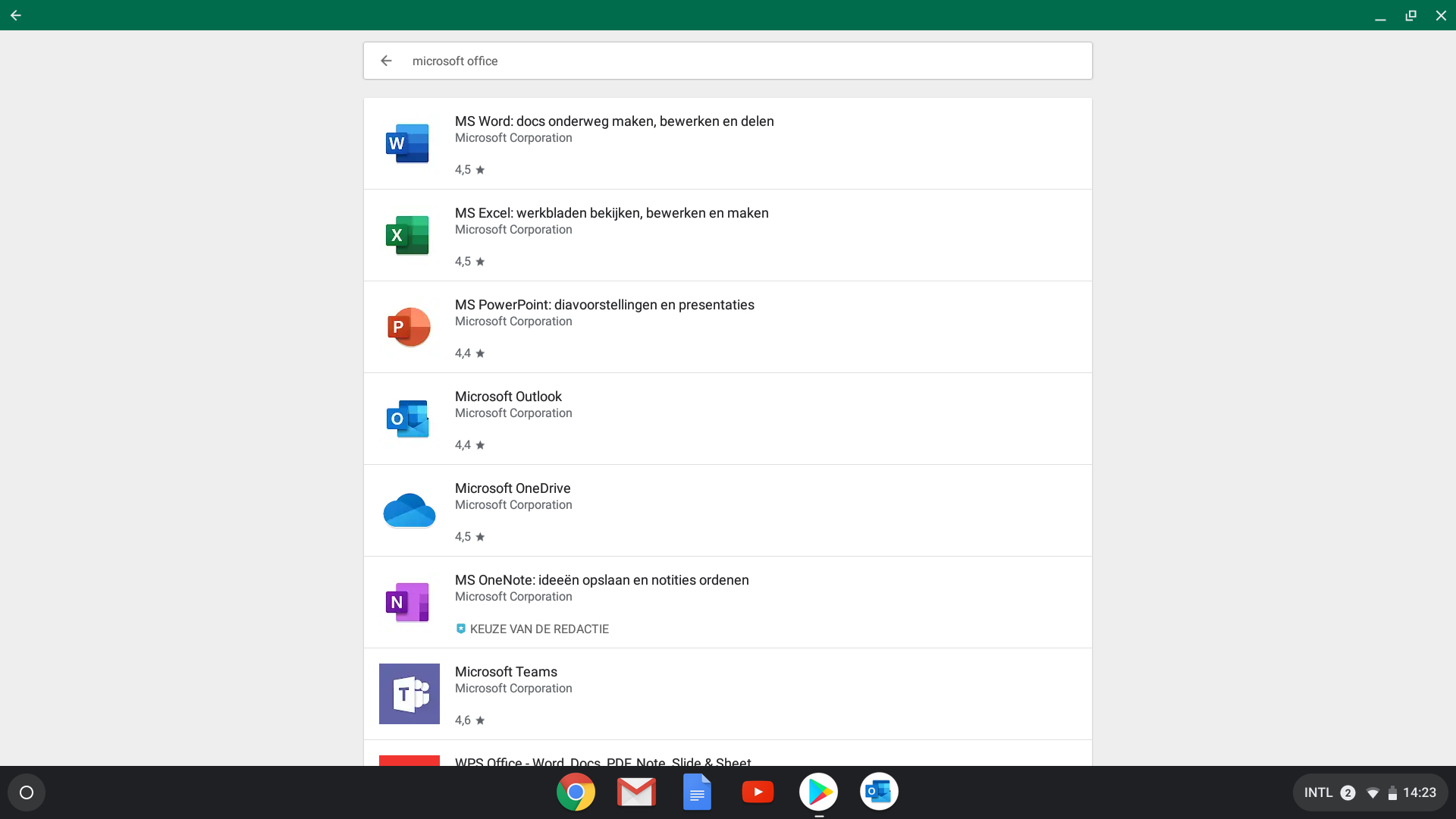Click the back arrow in the green title bar
This screenshot has width=1456, height=819.
(16, 15)
